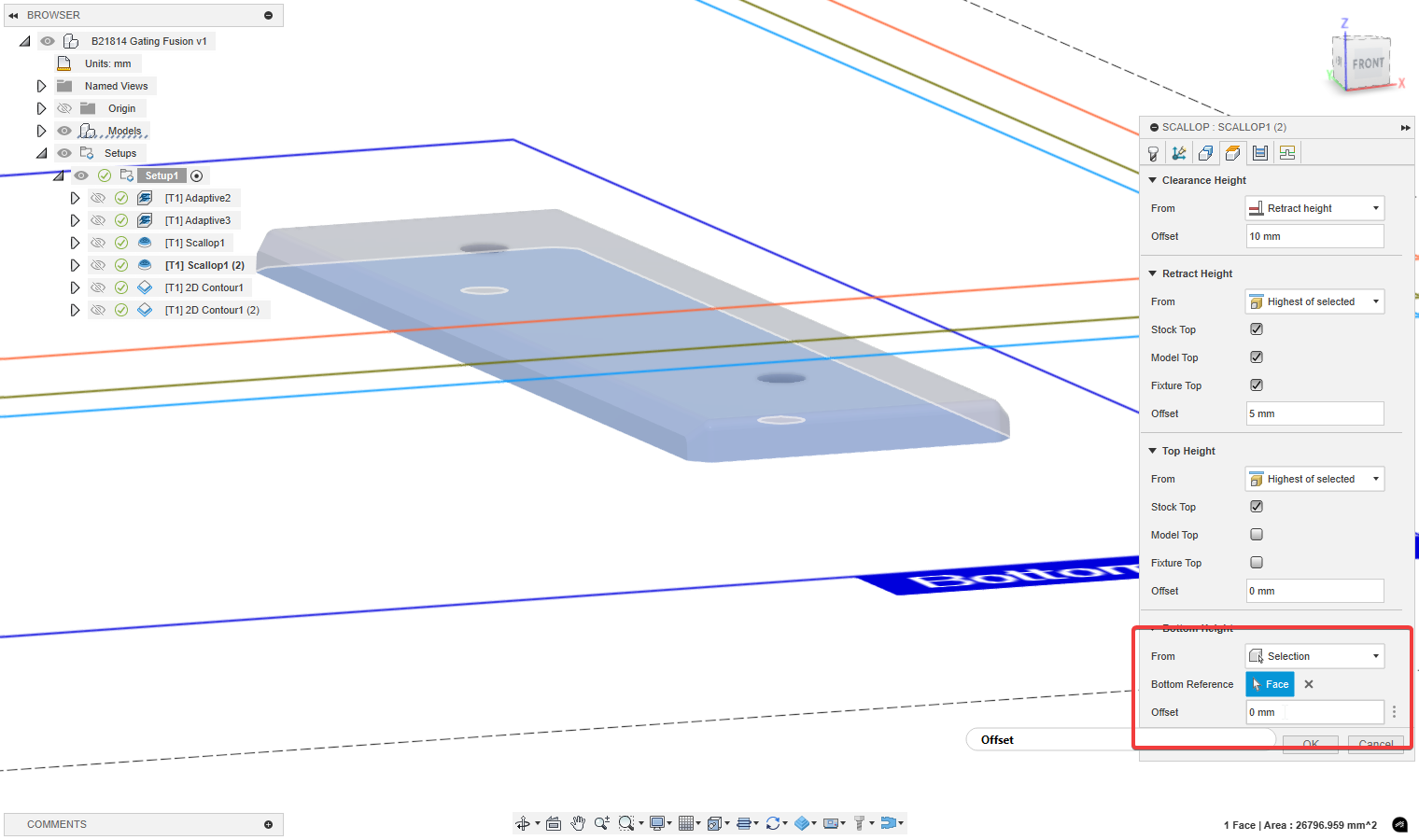Expand the Named Views folder in the browser
Image resolution: width=1419 pixels, height=840 pixels.
coord(41,85)
